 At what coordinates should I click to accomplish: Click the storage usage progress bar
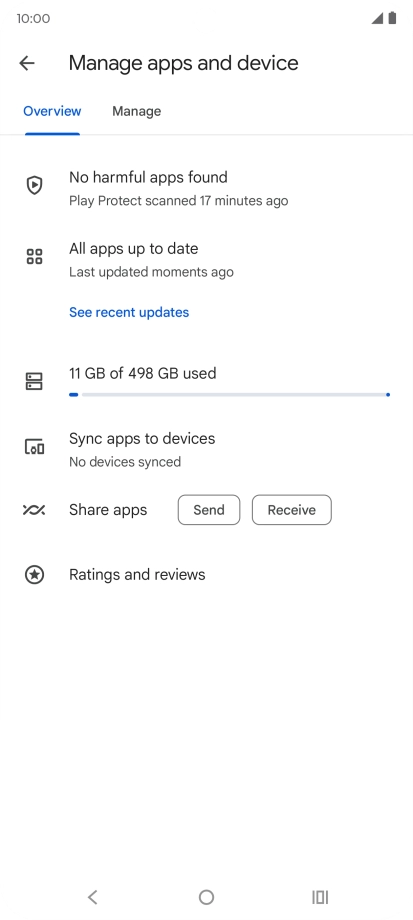click(x=229, y=395)
